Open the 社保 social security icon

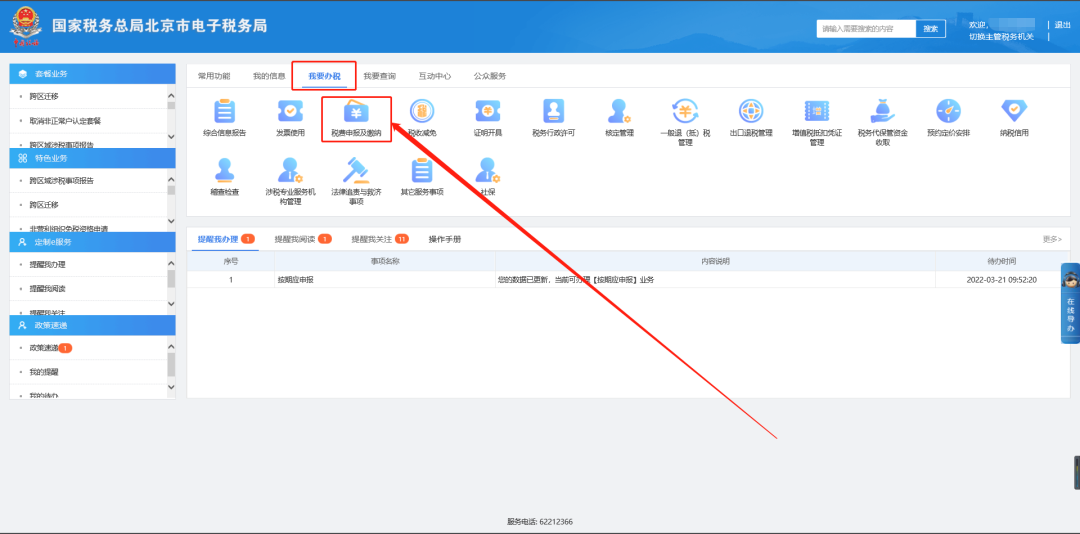487,171
